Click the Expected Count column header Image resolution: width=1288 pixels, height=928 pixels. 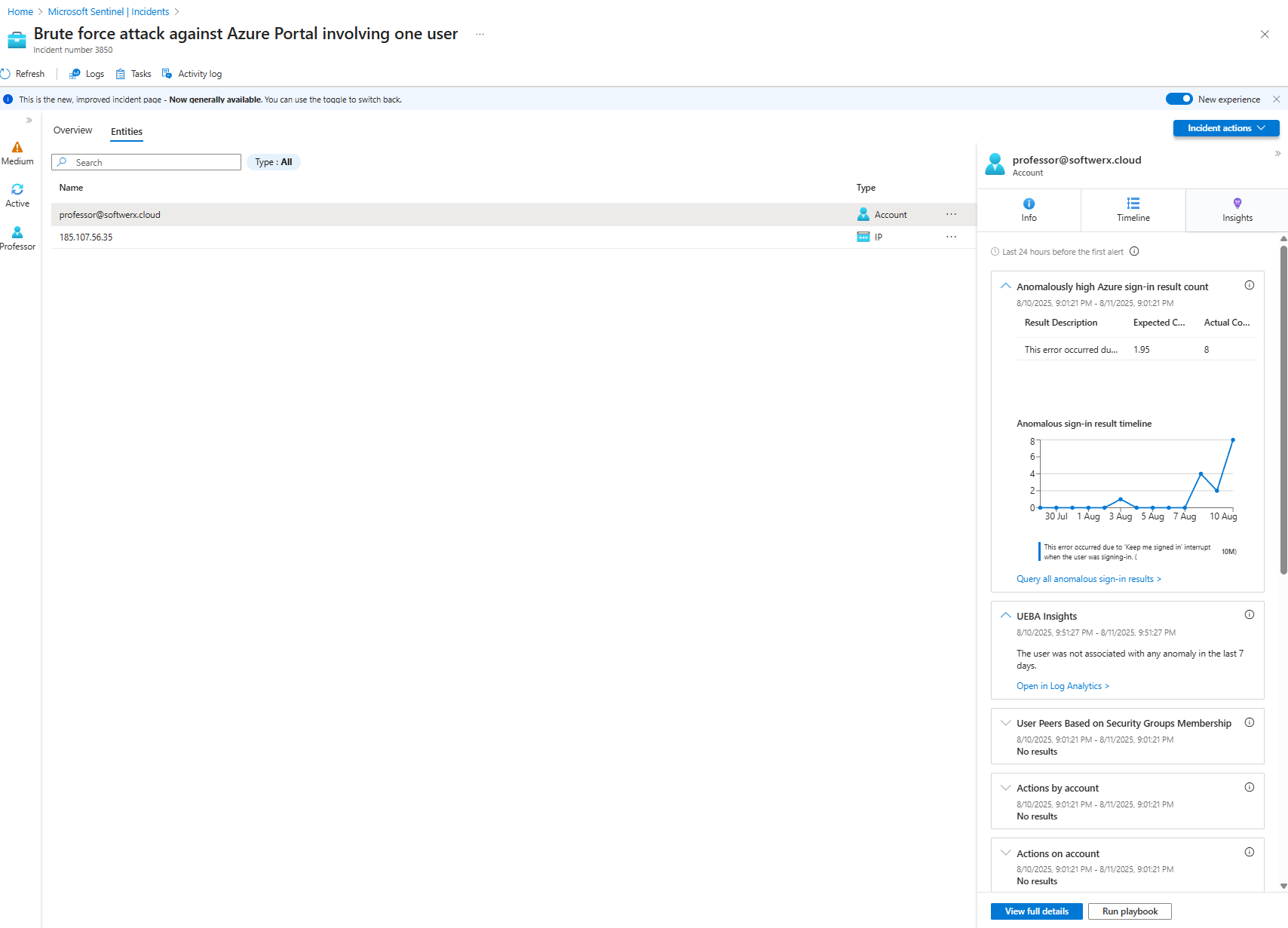click(1159, 323)
